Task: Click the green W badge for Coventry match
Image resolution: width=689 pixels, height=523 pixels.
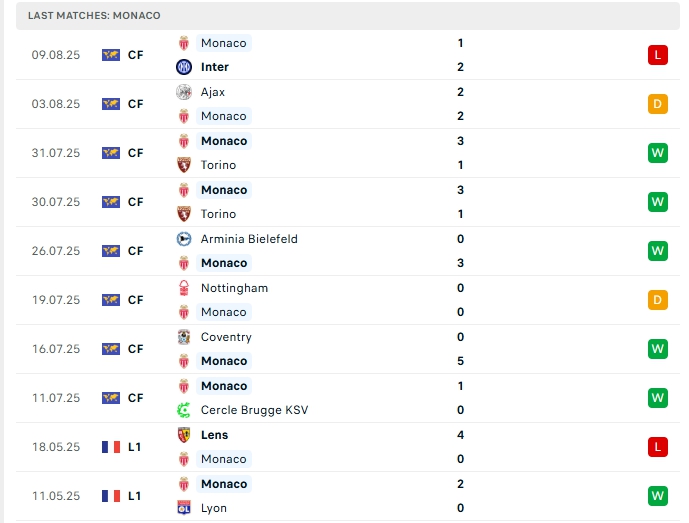Action: point(657,349)
